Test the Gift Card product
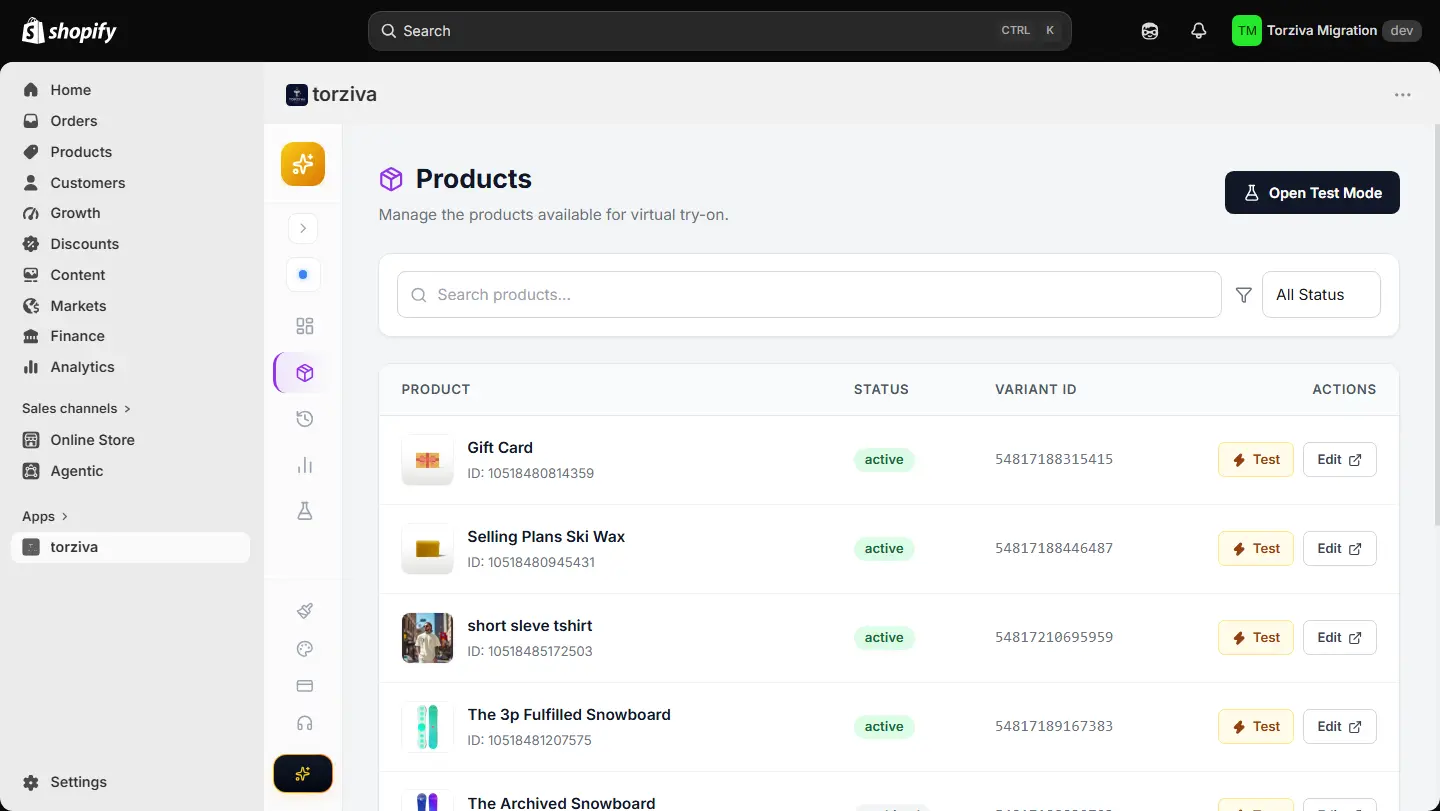This screenshot has width=1440, height=811. (x=1256, y=460)
